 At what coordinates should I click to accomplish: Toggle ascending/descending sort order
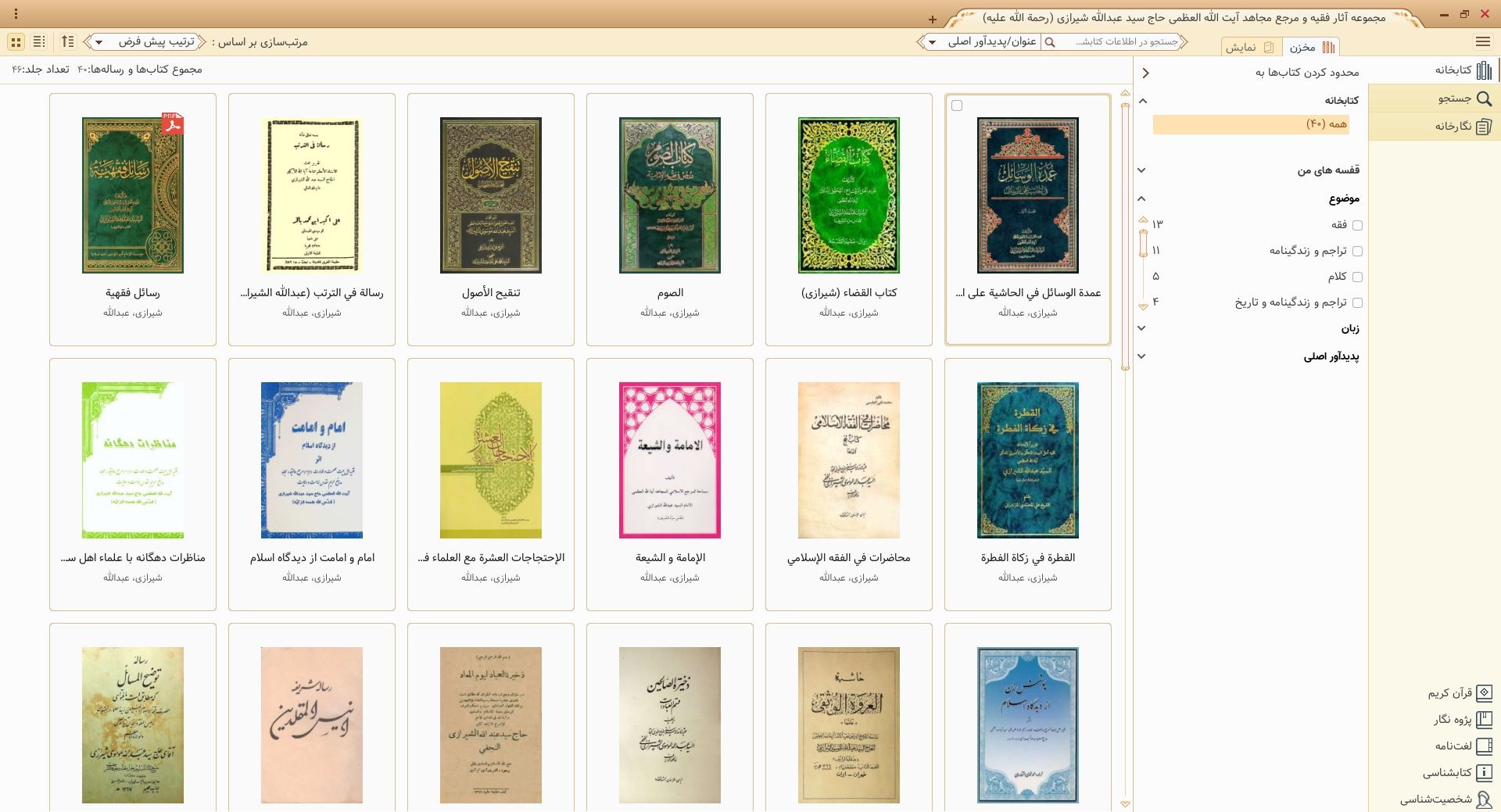pyautogui.click(x=68, y=41)
